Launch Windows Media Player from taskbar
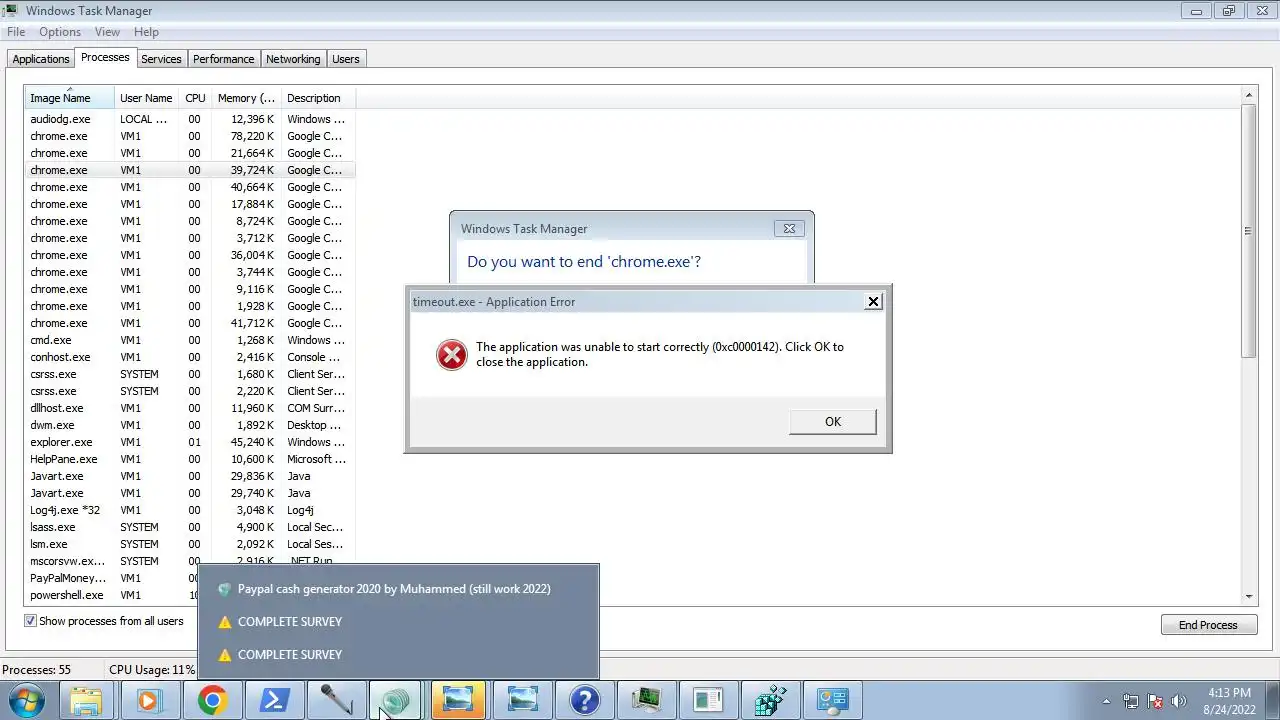 coord(149,700)
